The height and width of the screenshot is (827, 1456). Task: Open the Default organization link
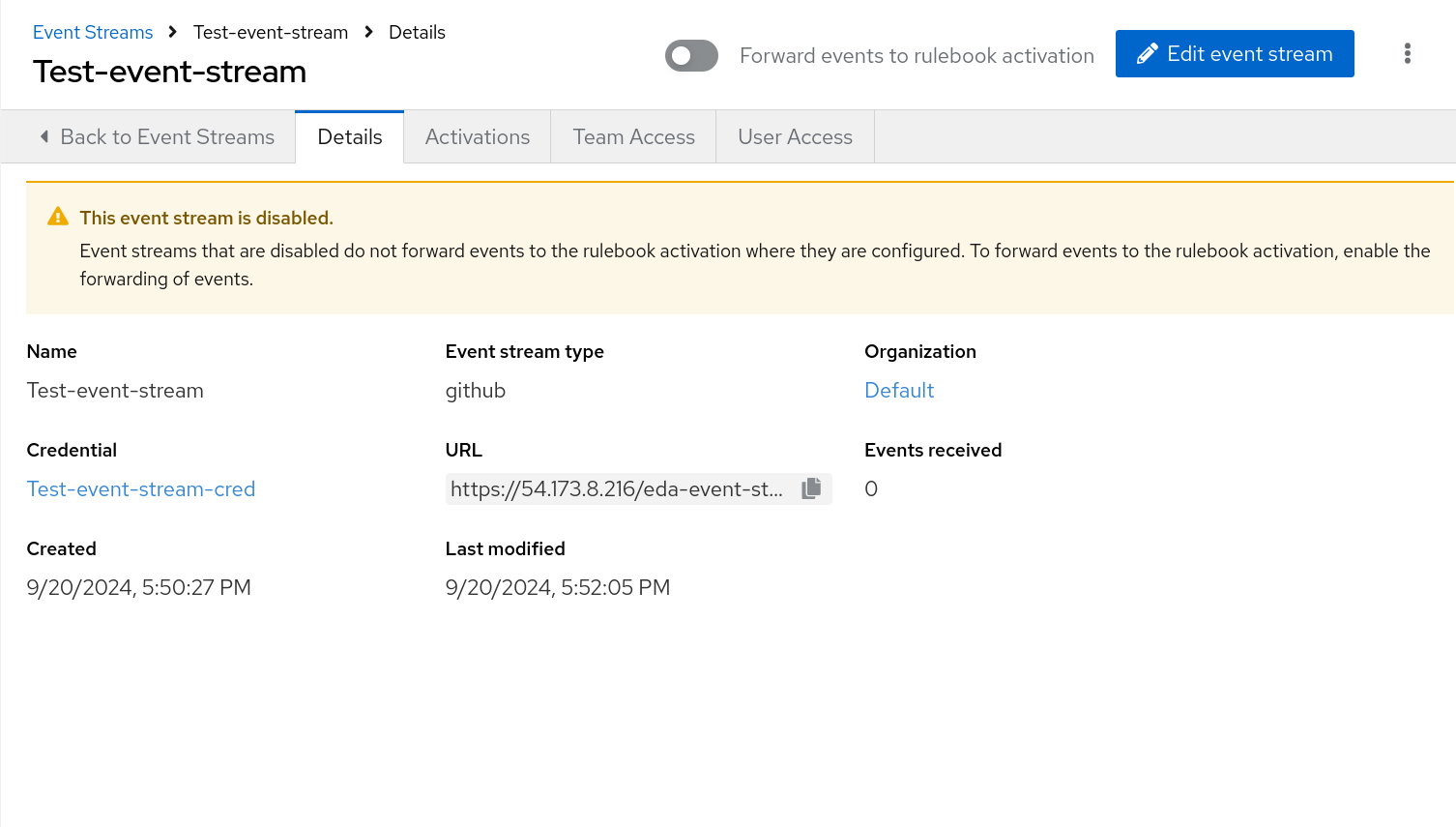click(898, 390)
